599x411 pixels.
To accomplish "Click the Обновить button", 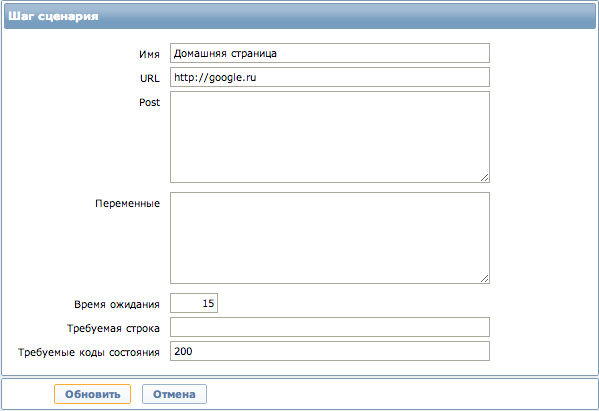I will [92, 394].
